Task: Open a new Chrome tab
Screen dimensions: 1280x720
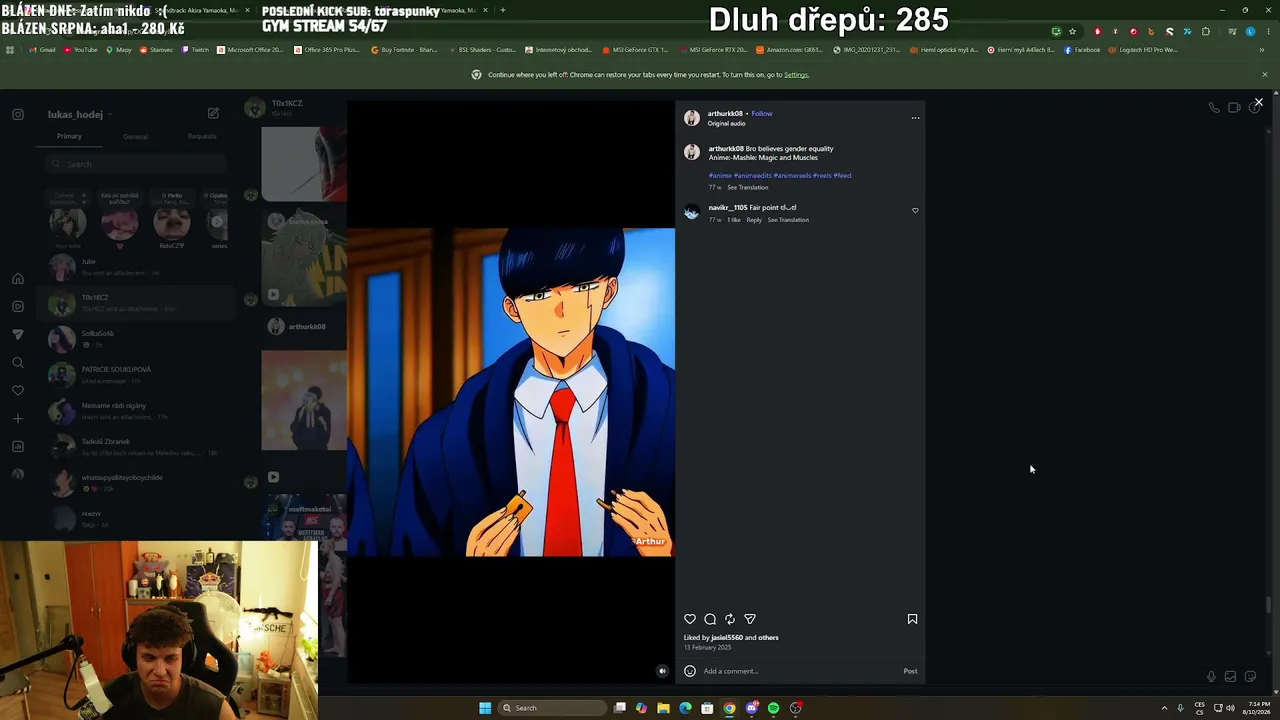Action: tap(503, 10)
